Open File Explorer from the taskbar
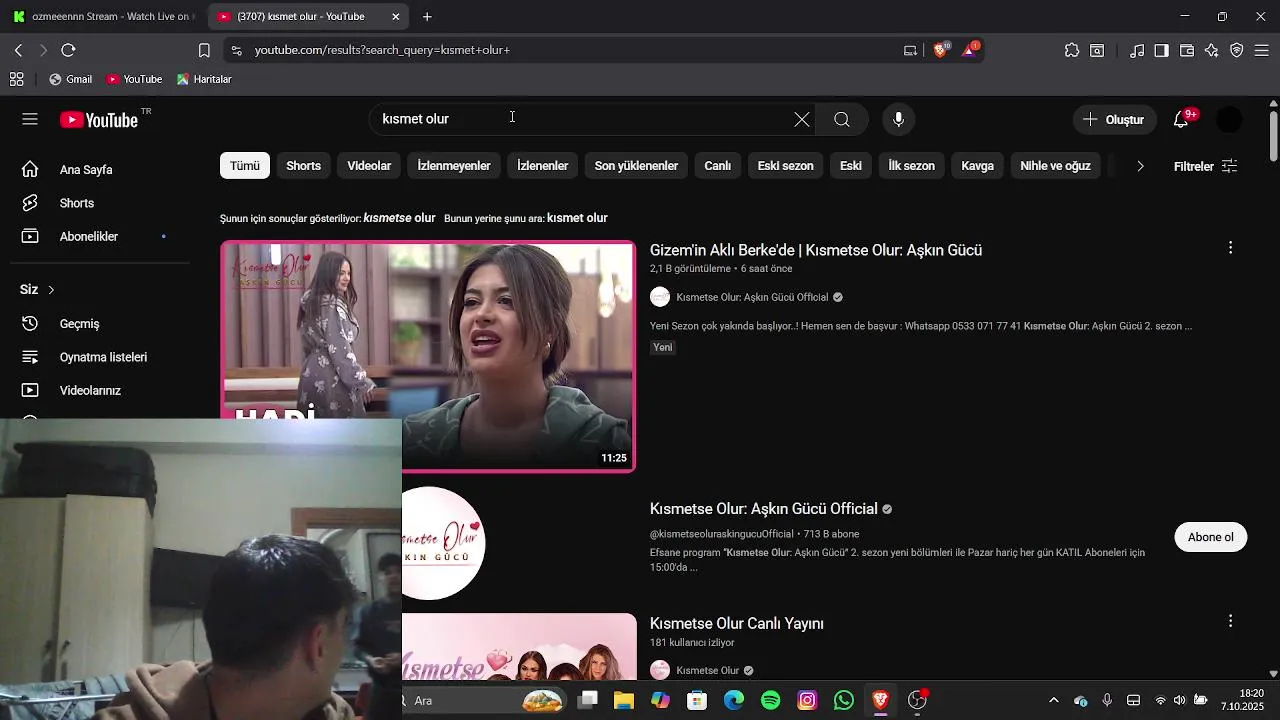1280x720 pixels. pyautogui.click(x=624, y=700)
